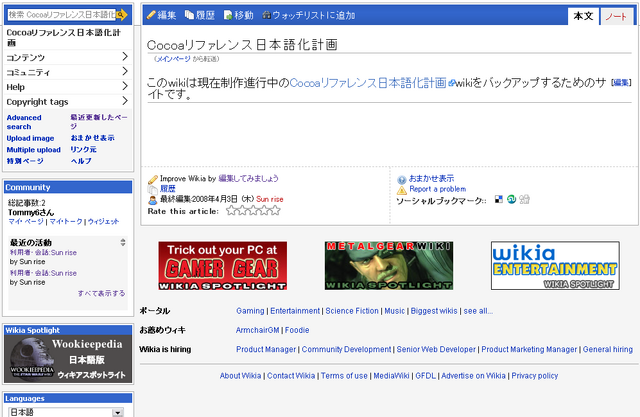The image size is (640, 417).
Task: Rate the article five stars
Action: [x=275, y=211]
